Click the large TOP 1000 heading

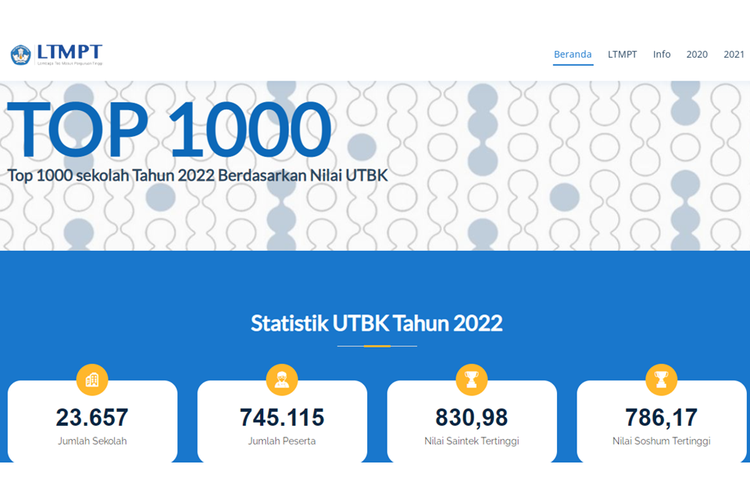tap(170, 130)
